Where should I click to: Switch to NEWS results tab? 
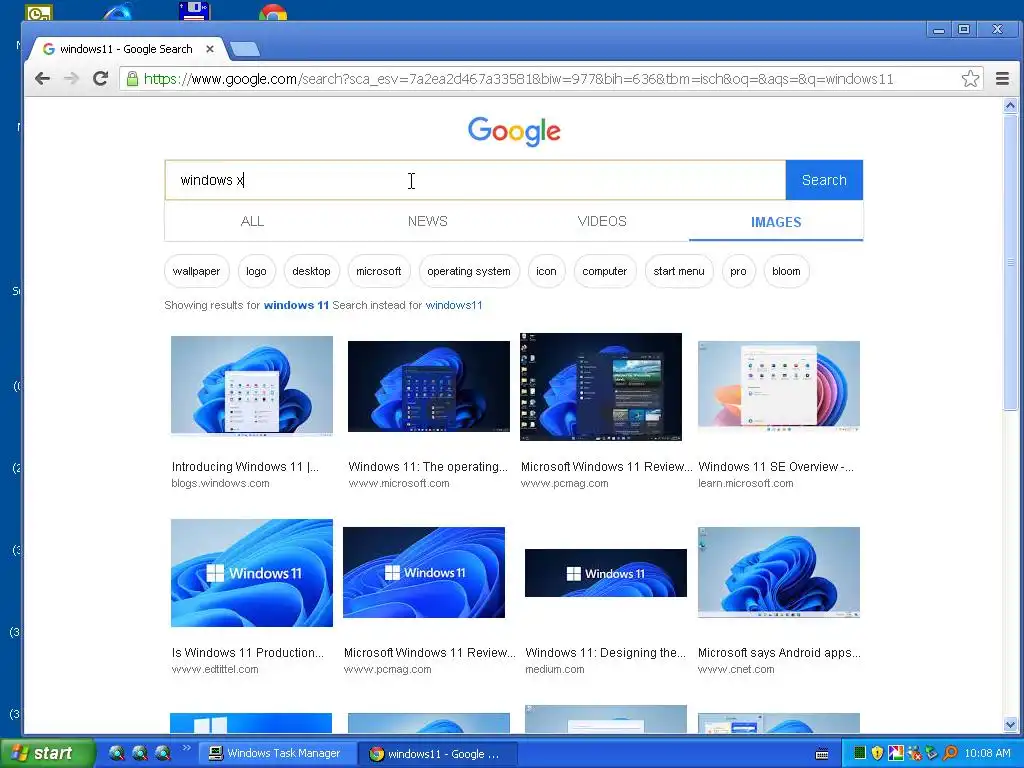428,221
